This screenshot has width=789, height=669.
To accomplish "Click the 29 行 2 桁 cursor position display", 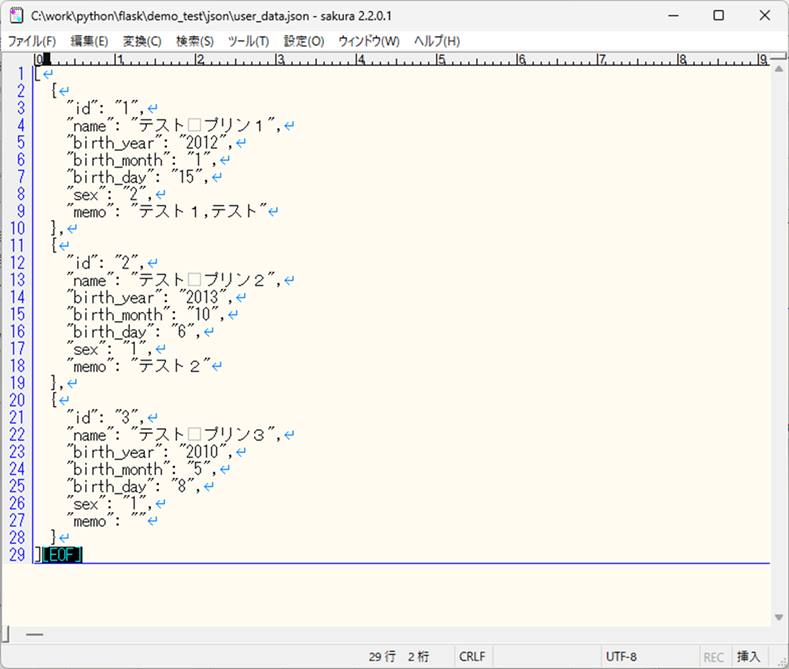I will 398,657.
